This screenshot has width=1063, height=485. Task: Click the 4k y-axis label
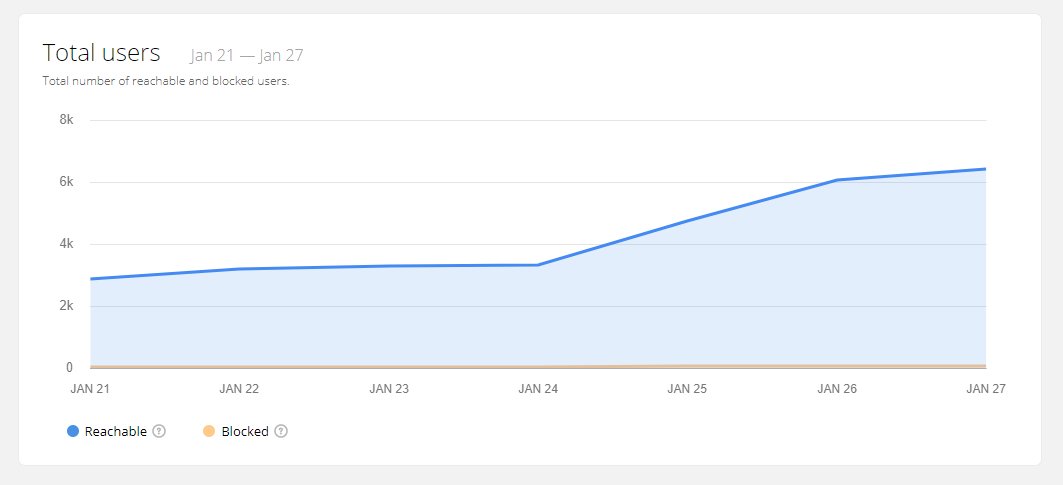[67, 244]
